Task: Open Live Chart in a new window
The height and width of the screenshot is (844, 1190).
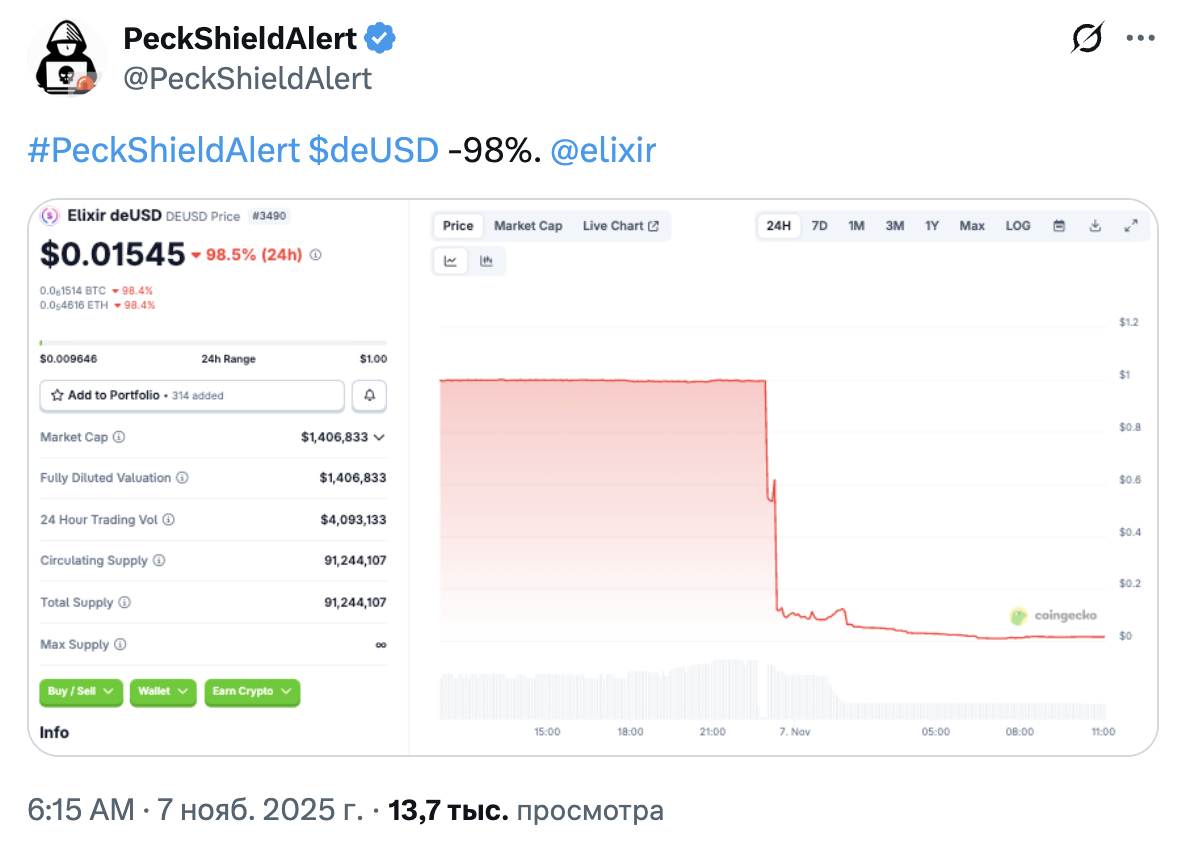Action: click(x=621, y=226)
